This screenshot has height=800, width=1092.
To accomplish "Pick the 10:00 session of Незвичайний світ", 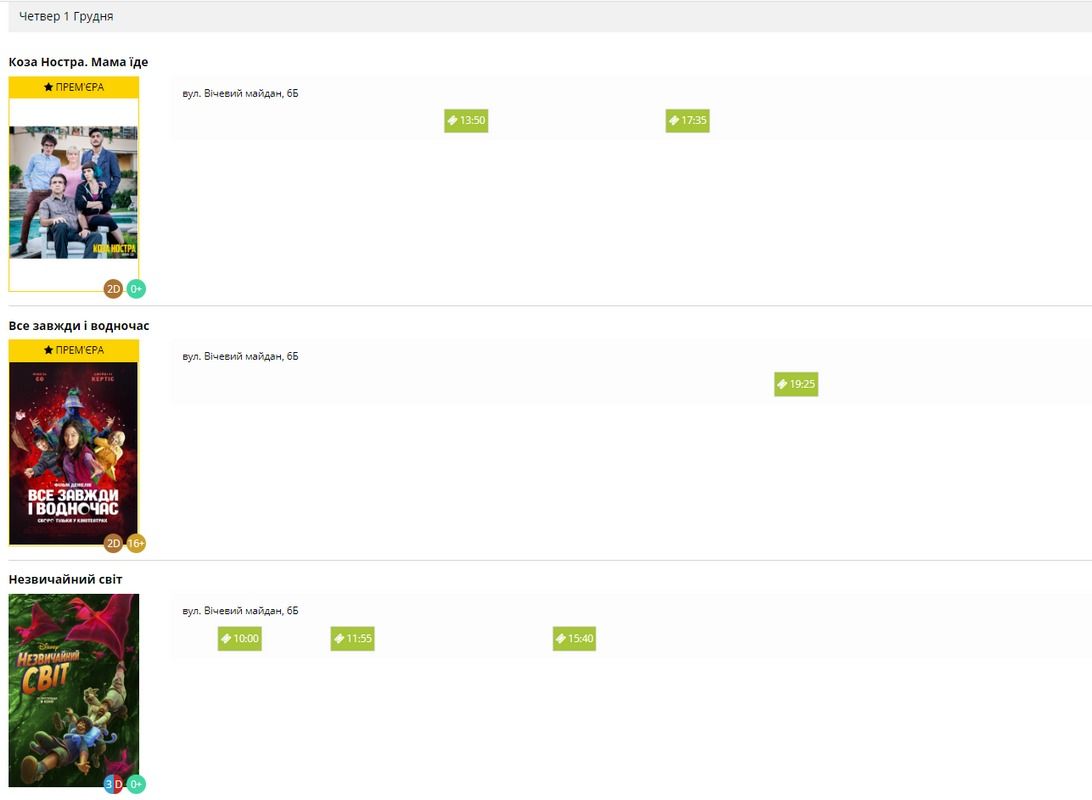I will pyautogui.click(x=240, y=639).
